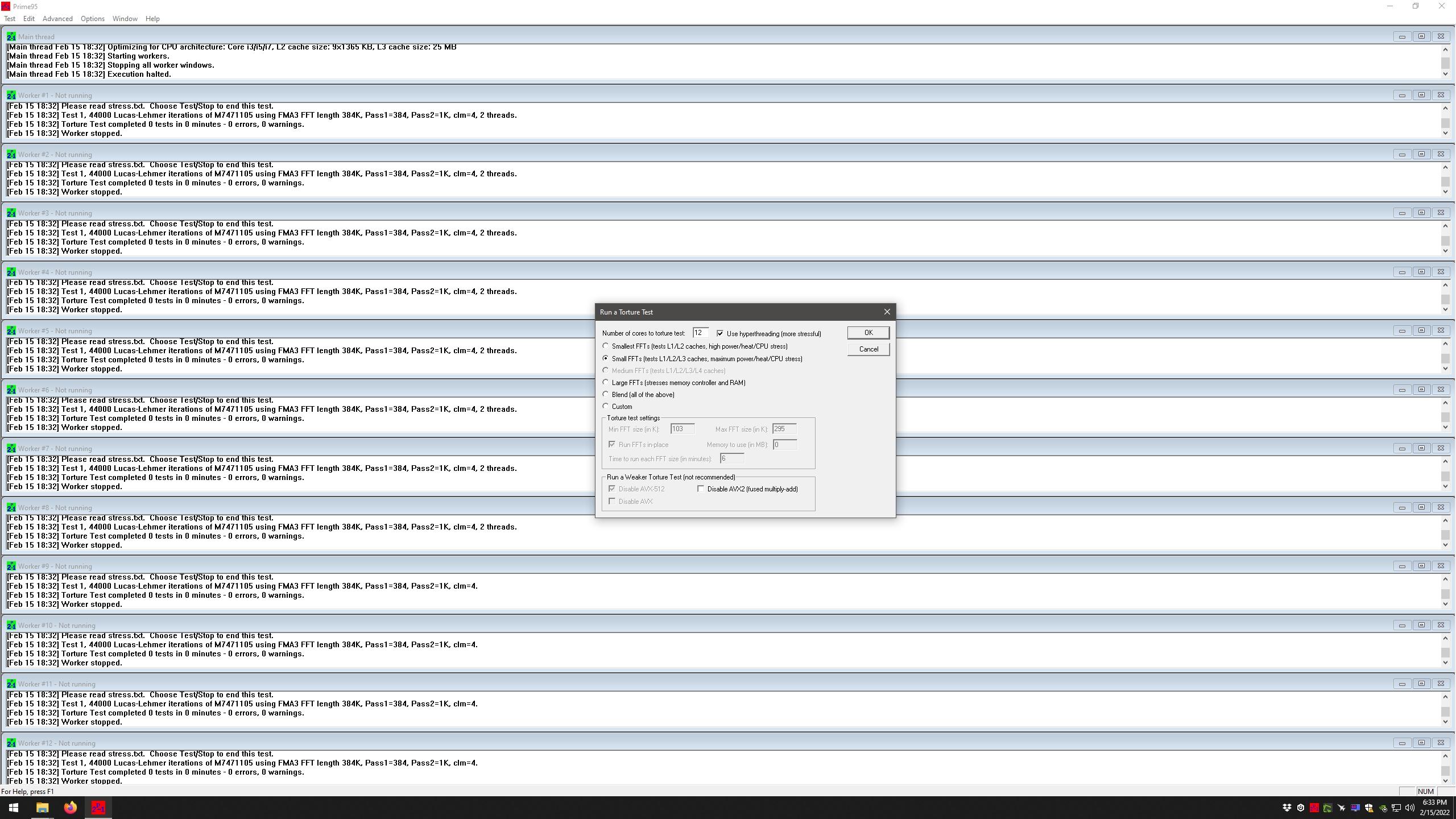Viewport: 1456px width, 819px height.
Task: Enable the Disable AVX2 checkbox
Action: (x=701, y=489)
